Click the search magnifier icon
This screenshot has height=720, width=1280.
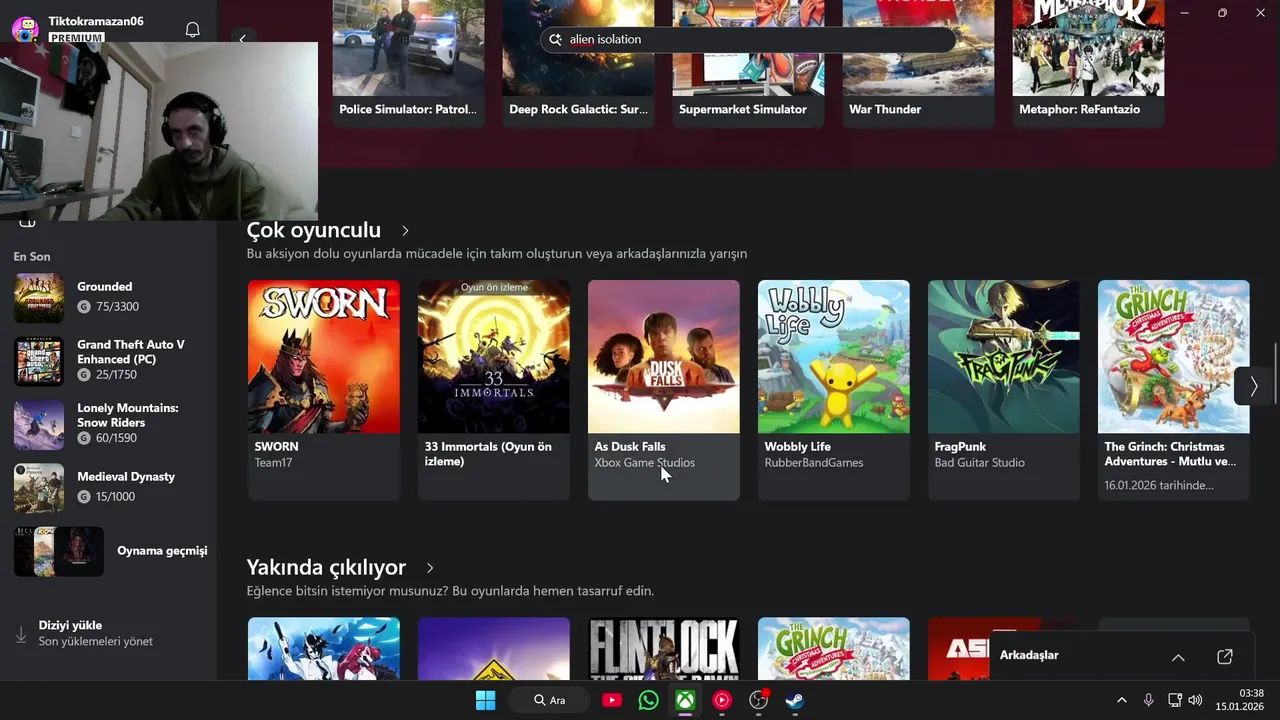[556, 39]
